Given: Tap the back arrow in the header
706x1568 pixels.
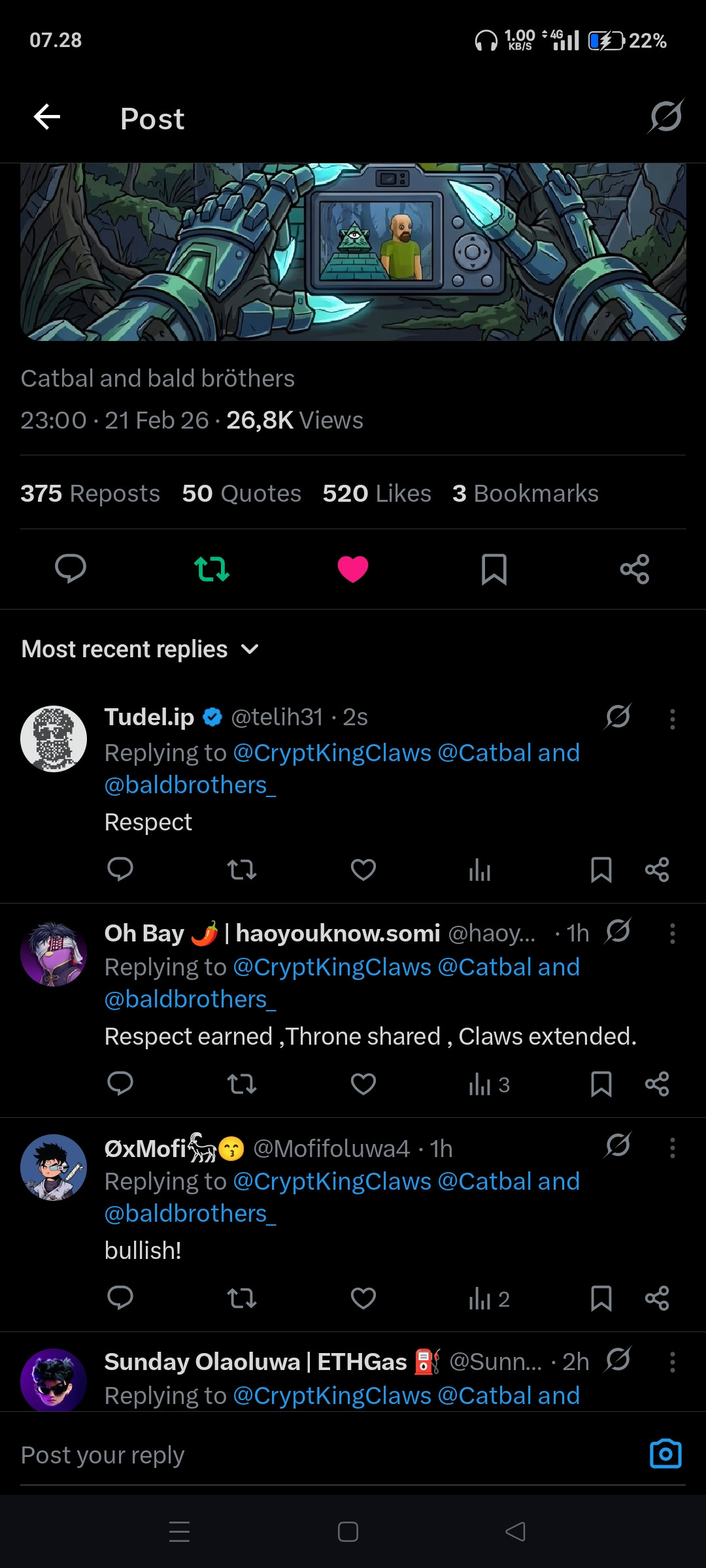Looking at the screenshot, I should (x=47, y=118).
